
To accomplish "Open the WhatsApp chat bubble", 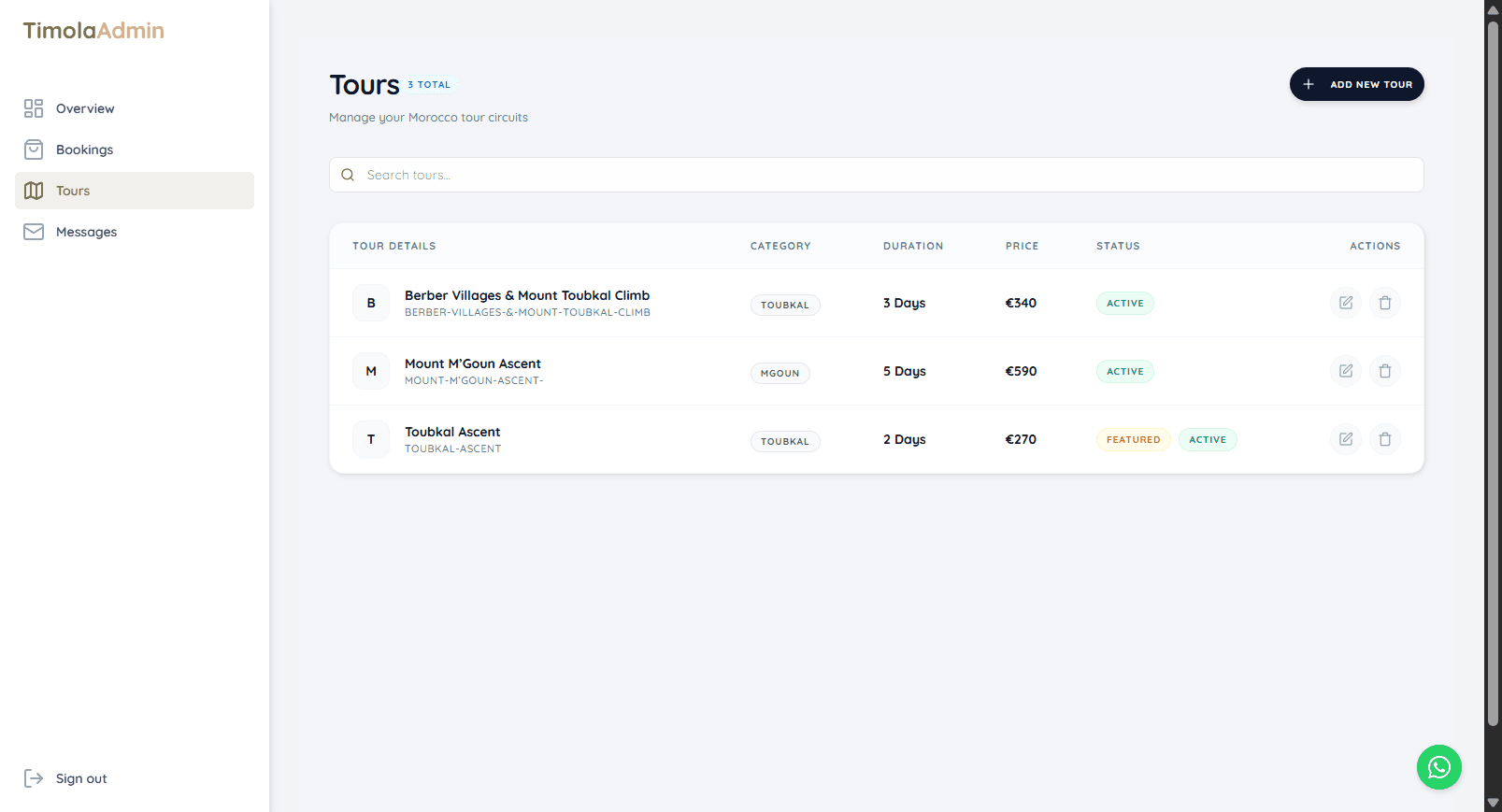I will pos(1438,767).
